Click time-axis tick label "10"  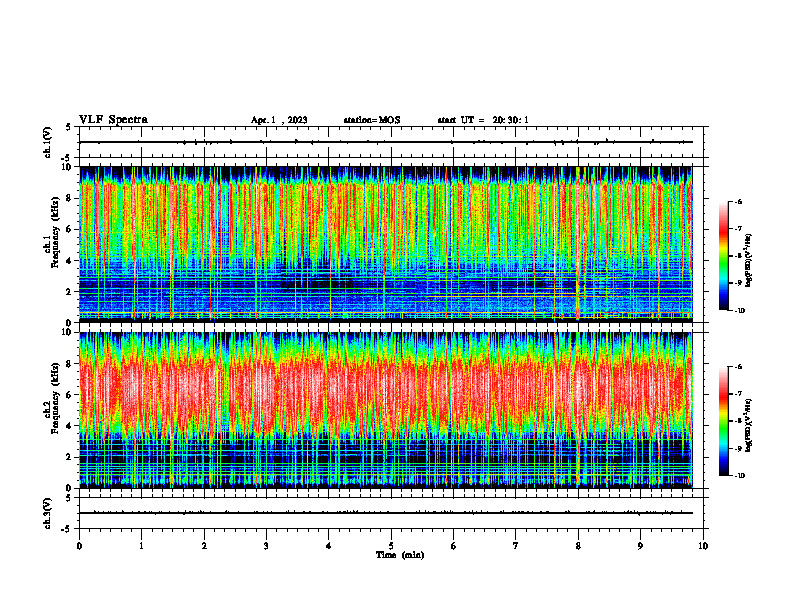[703, 546]
